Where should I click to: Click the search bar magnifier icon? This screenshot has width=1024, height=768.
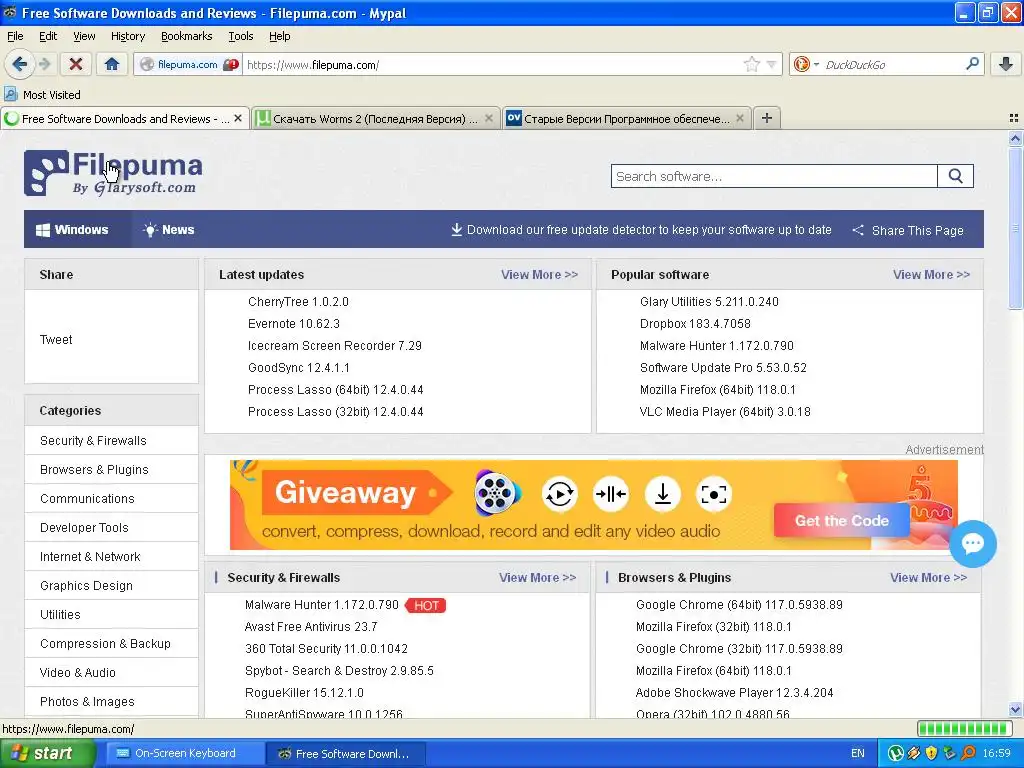[x=972, y=64]
